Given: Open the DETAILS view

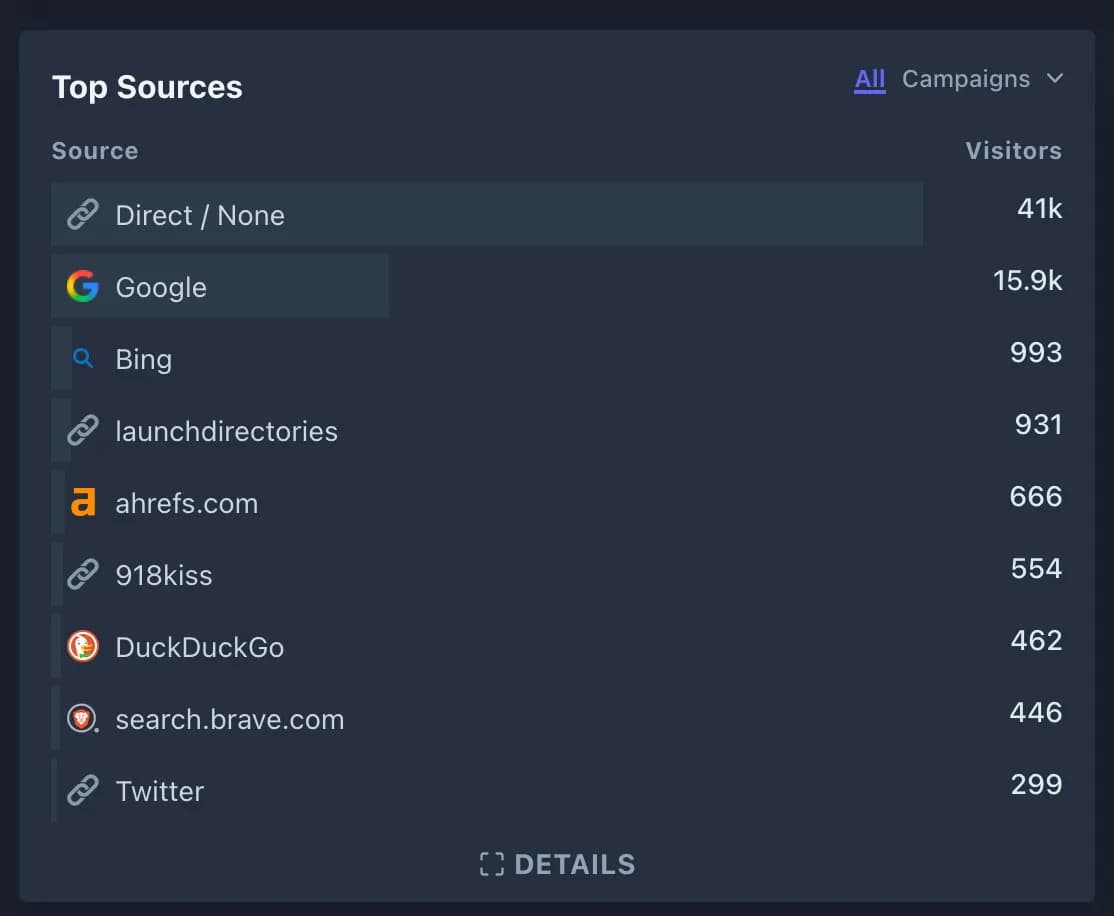Looking at the screenshot, I should click(558, 864).
